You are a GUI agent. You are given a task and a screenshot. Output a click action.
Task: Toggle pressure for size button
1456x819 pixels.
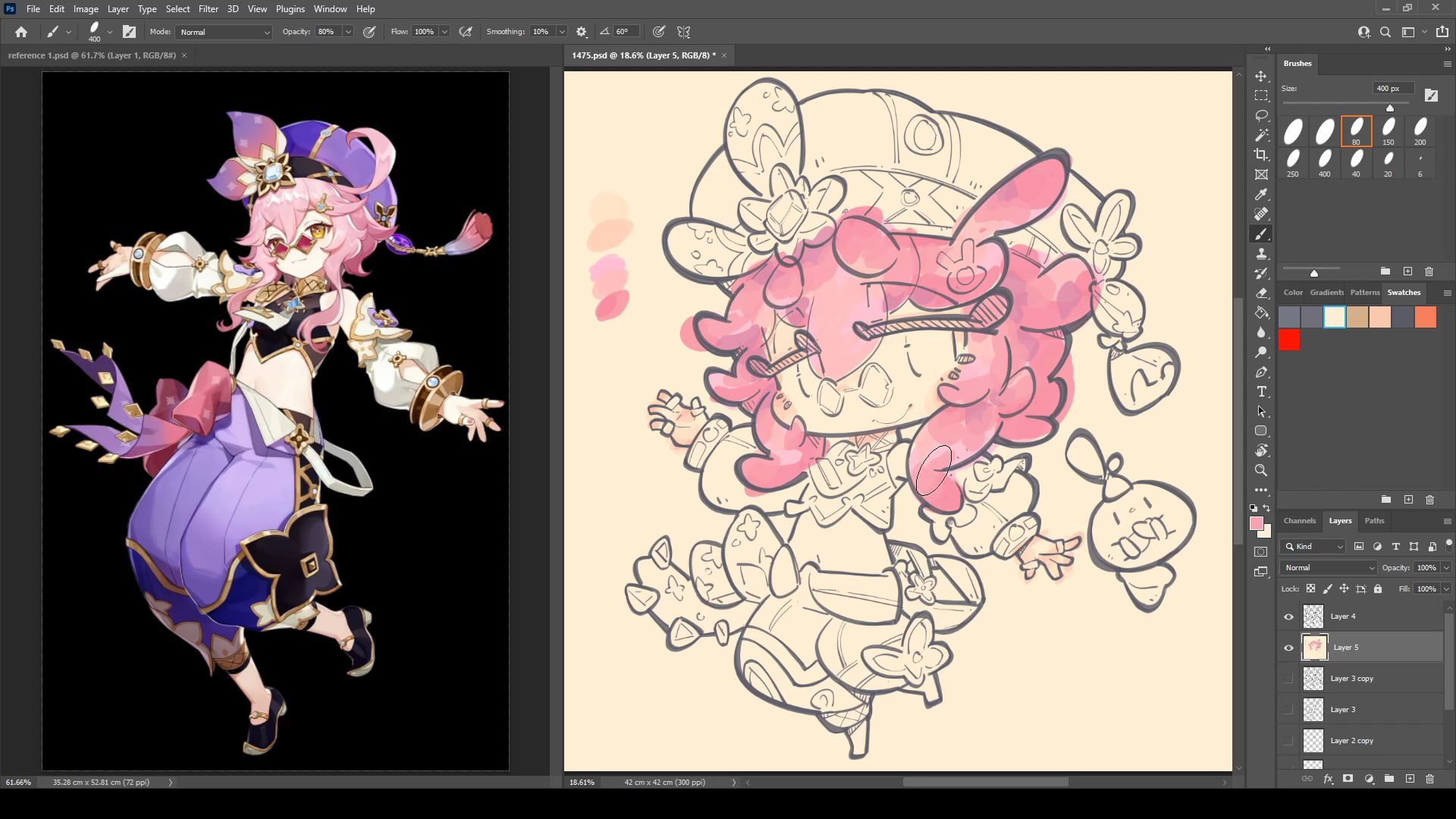(x=659, y=32)
